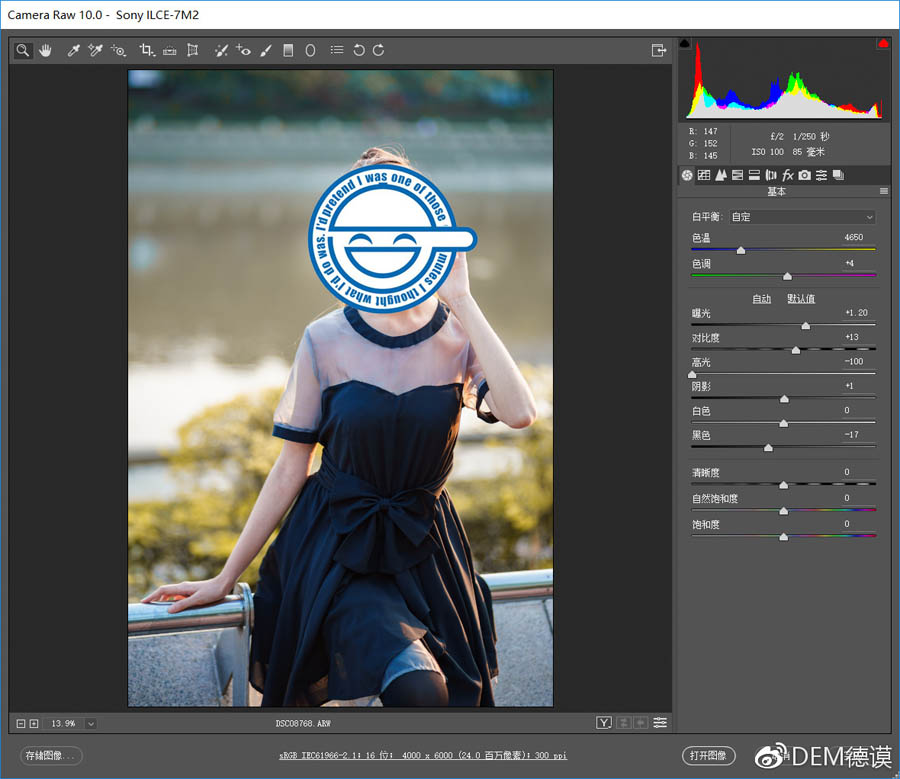This screenshot has height=779, width=900.
Task: Open the zoom level dropdown
Action: pos(90,723)
